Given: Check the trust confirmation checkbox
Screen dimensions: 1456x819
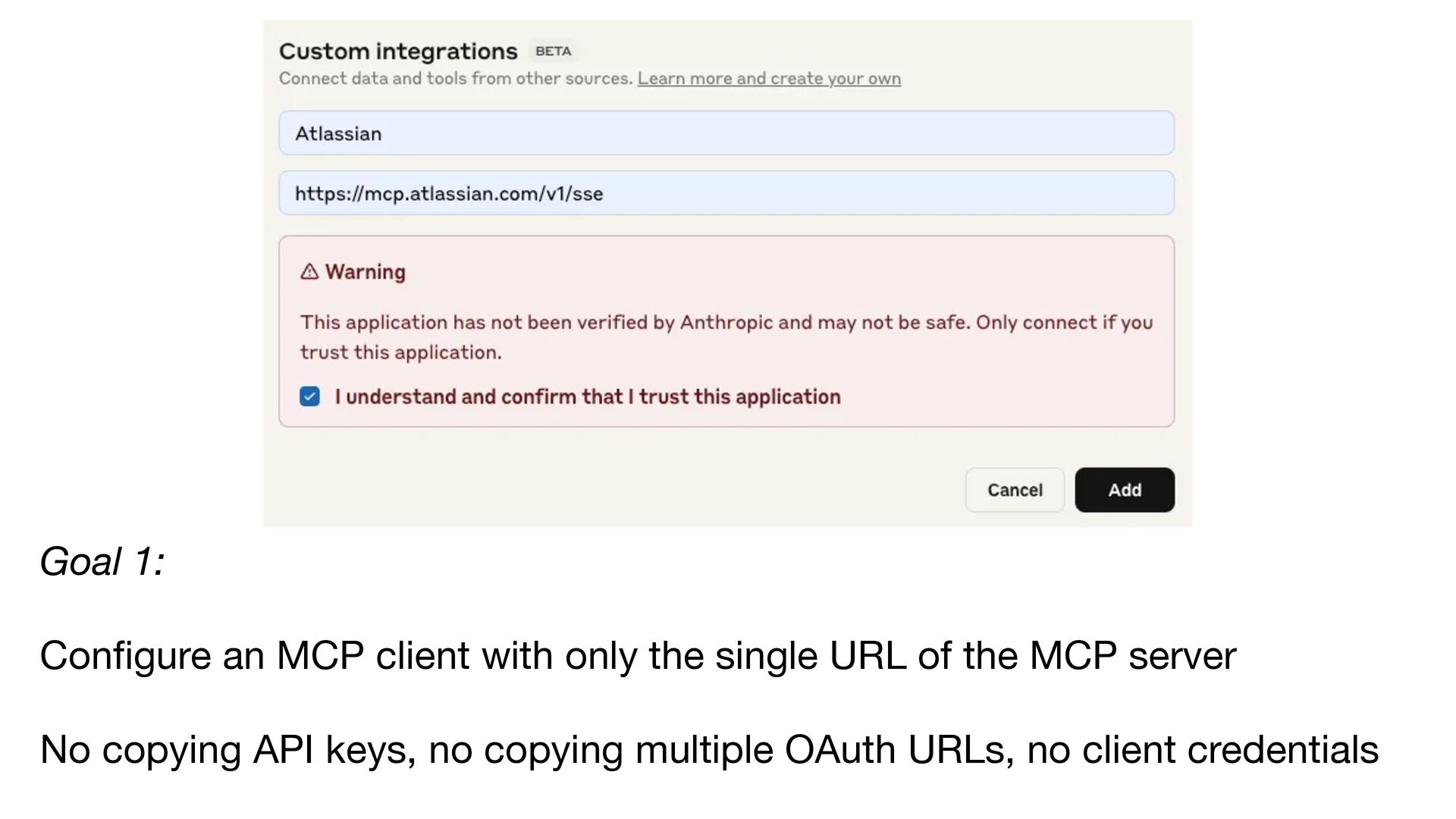Looking at the screenshot, I should point(309,397).
